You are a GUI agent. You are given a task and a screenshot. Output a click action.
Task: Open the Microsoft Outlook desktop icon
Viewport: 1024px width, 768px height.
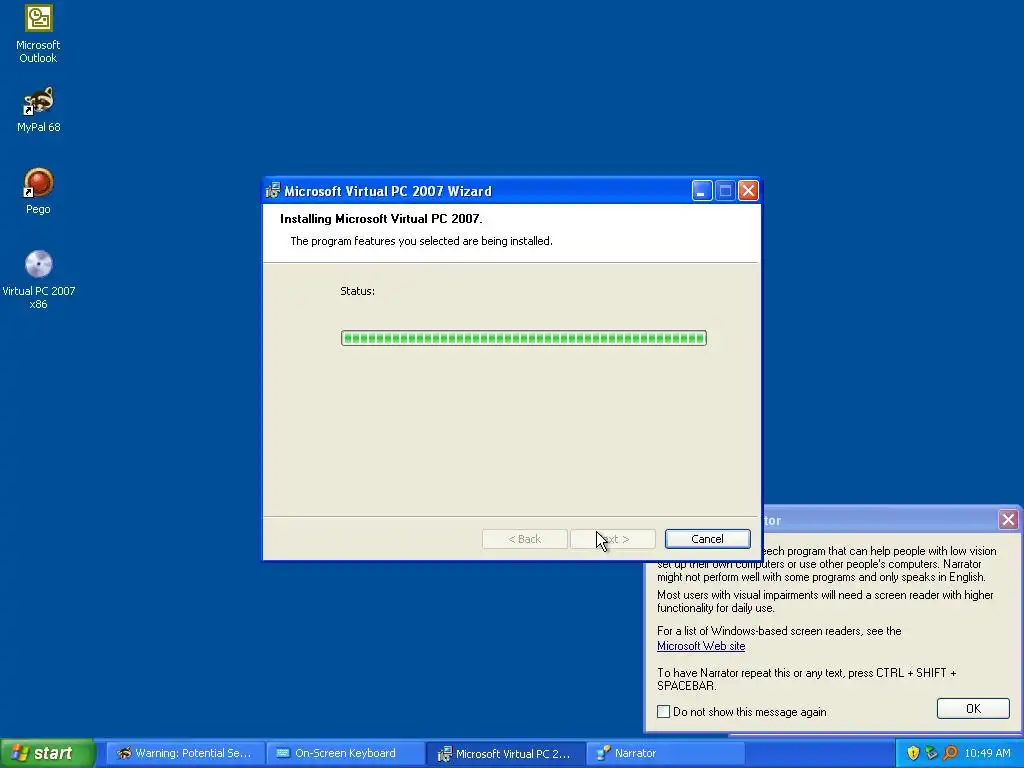[38, 34]
